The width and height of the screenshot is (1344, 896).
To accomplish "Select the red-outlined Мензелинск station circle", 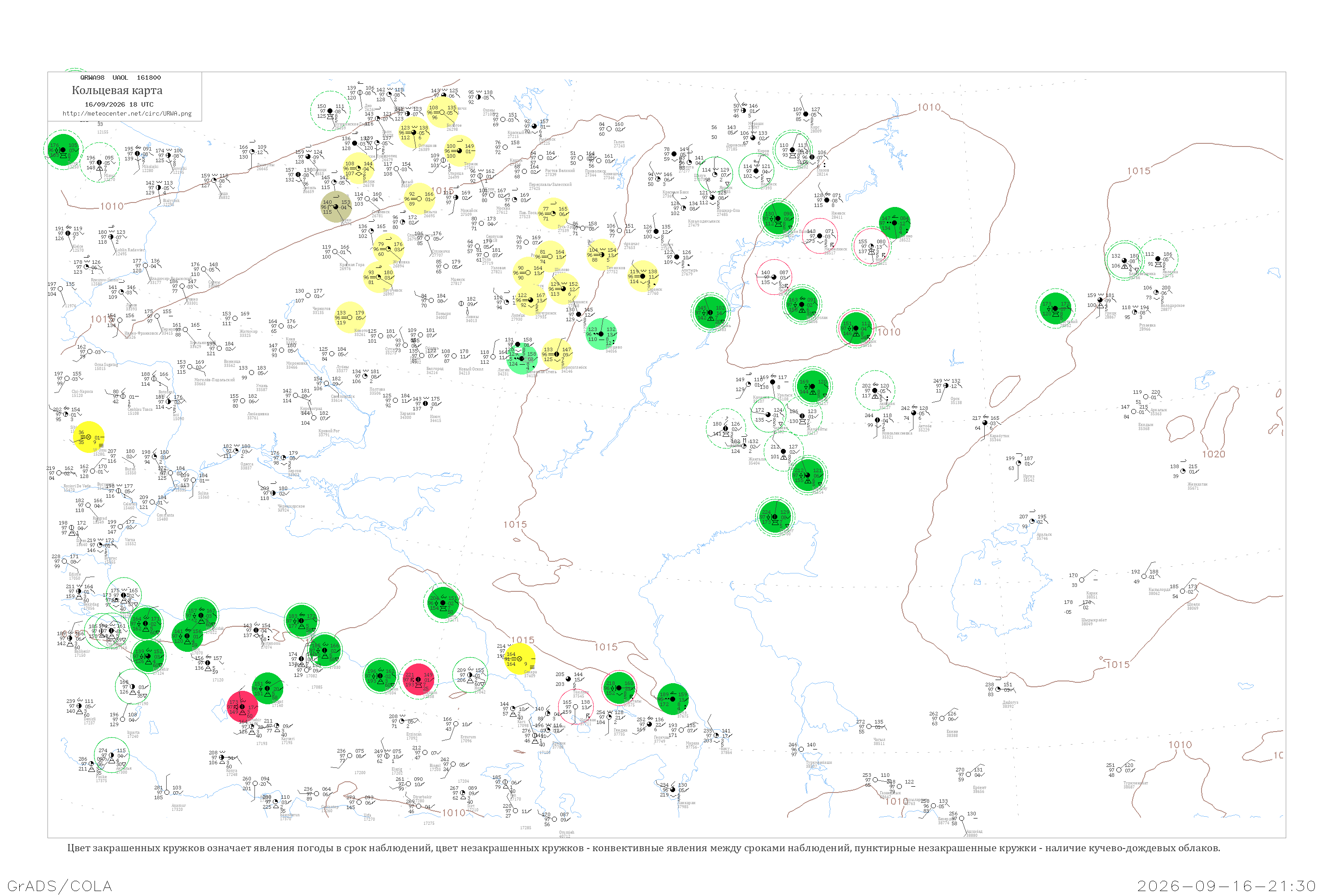I will 820,236.
